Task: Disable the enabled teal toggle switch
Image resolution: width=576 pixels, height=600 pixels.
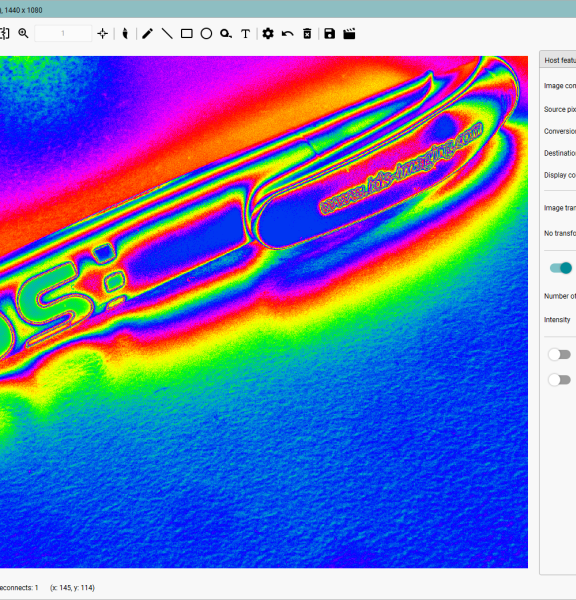Action: [561, 268]
